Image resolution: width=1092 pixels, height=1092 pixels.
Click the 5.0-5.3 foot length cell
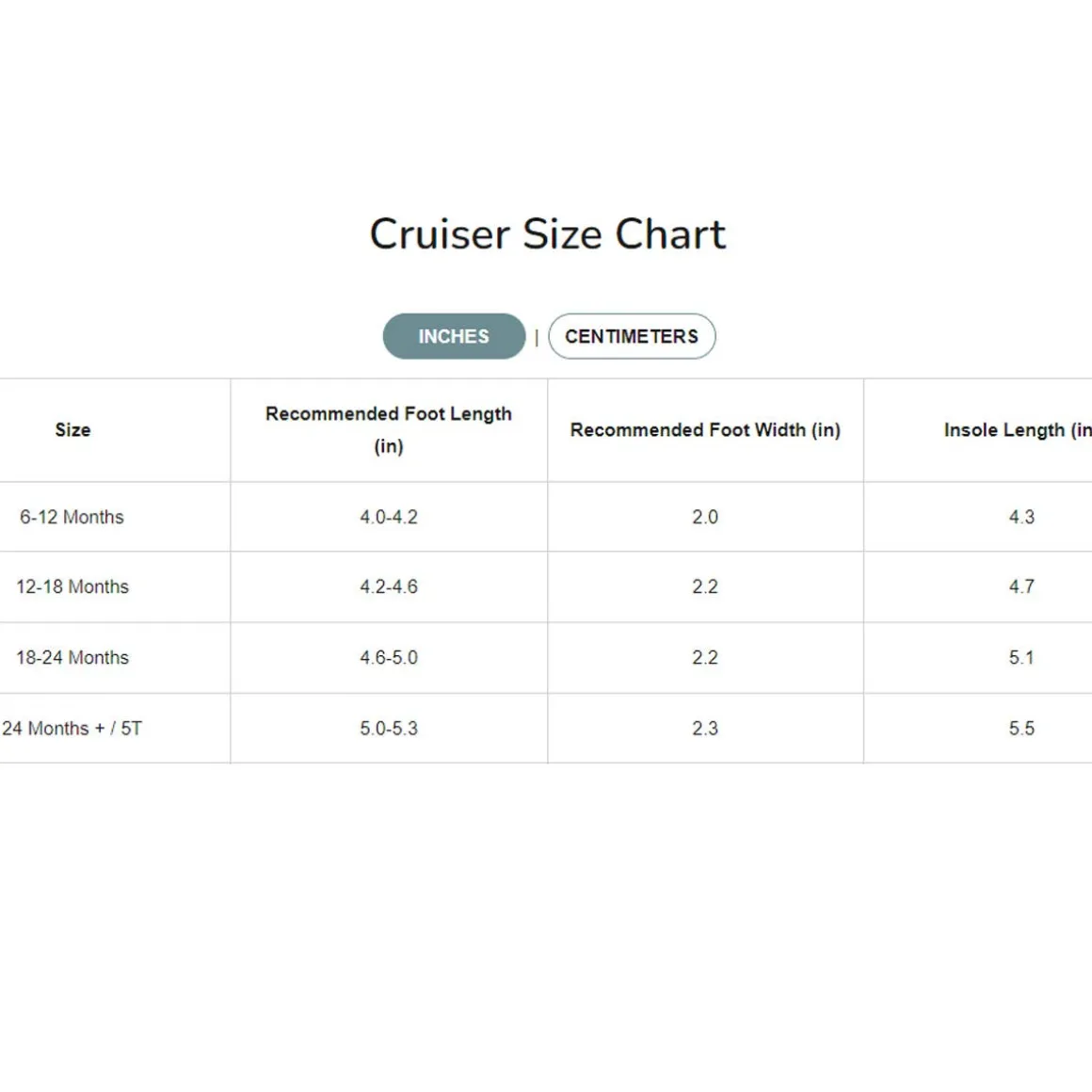click(x=389, y=729)
